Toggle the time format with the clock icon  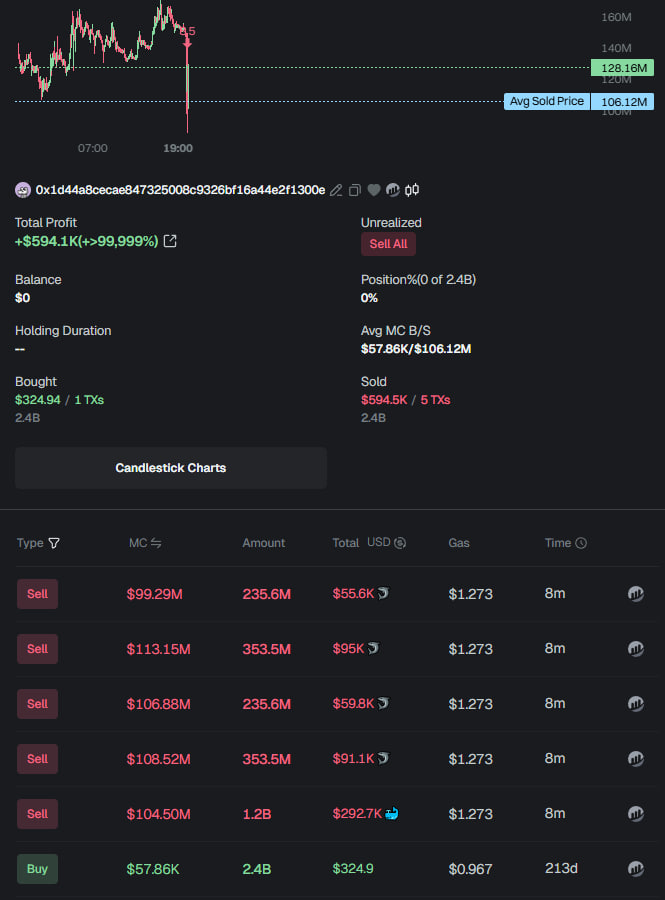pos(581,543)
